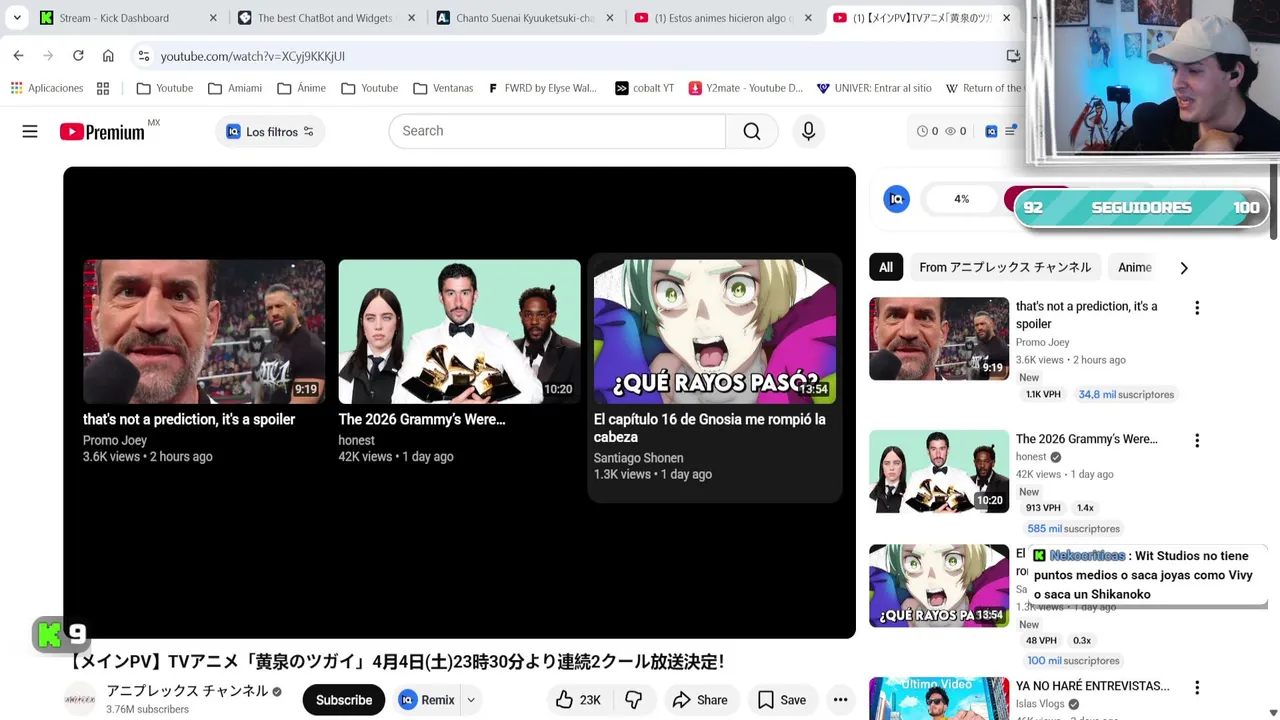Open options for The 2026 Grammy's sidebar video

coord(1197,440)
